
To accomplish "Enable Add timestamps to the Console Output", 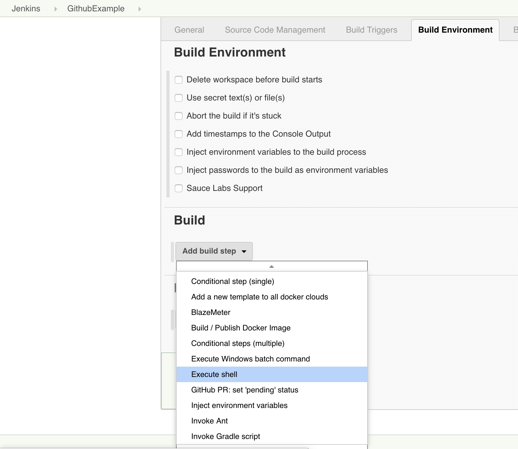I will 179,134.
